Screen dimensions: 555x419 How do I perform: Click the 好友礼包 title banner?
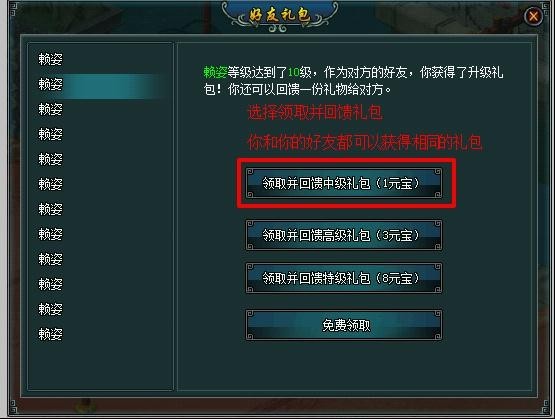(x=280, y=16)
